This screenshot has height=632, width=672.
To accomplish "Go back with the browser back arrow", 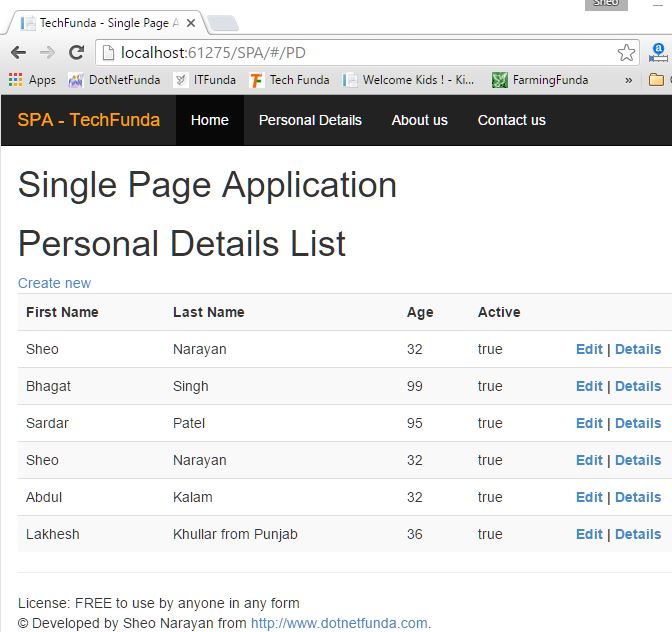I will [x=18, y=53].
